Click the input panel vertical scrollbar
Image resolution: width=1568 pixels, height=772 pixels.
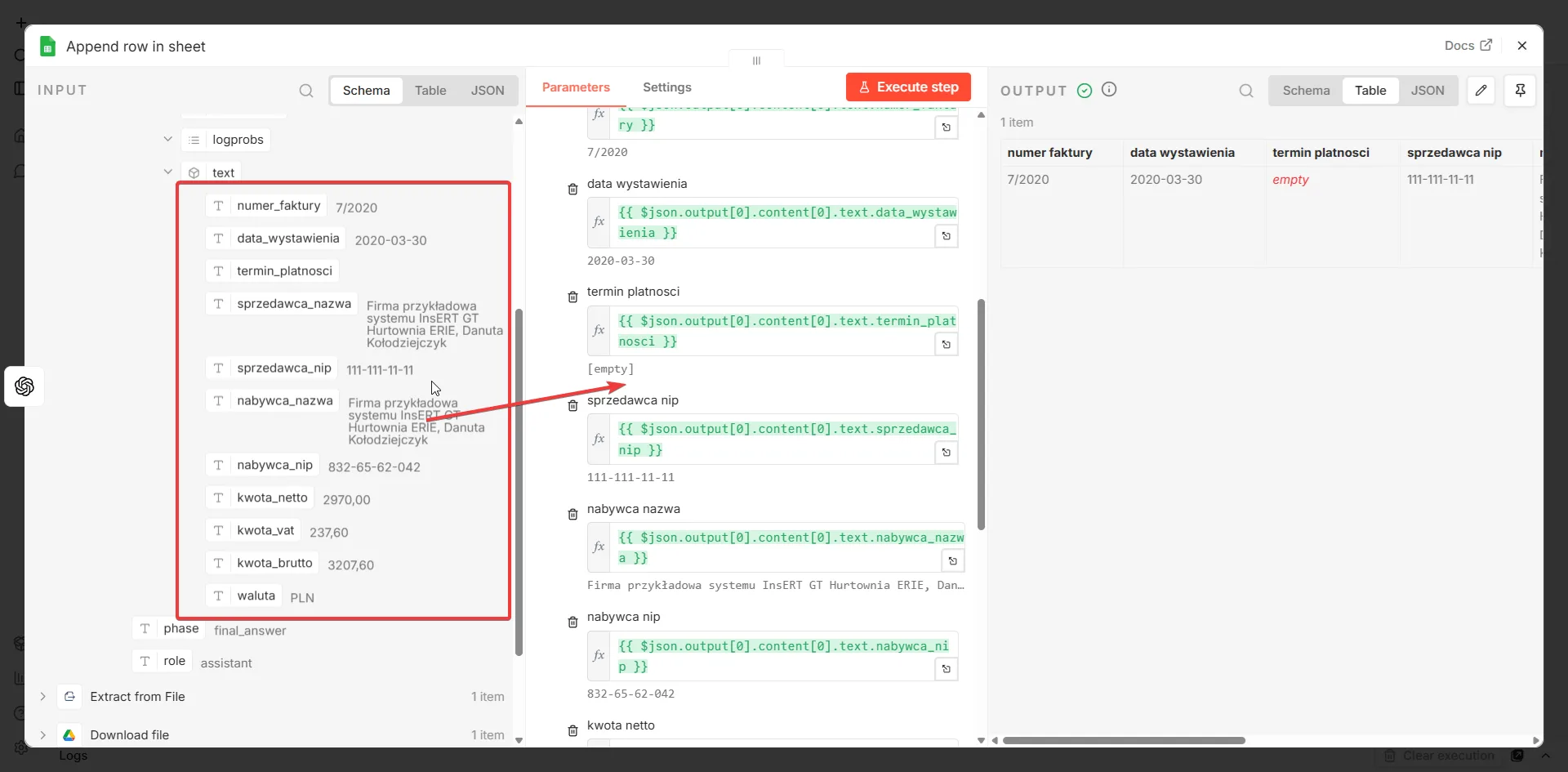tap(519, 482)
